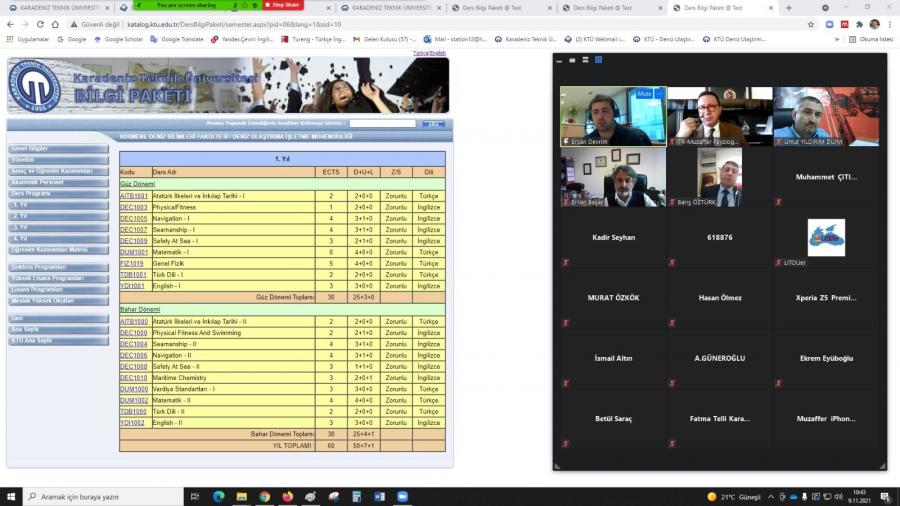
Task: Click Windows taskbar search box
Action: pyautogui.click(x=112, y=496)
